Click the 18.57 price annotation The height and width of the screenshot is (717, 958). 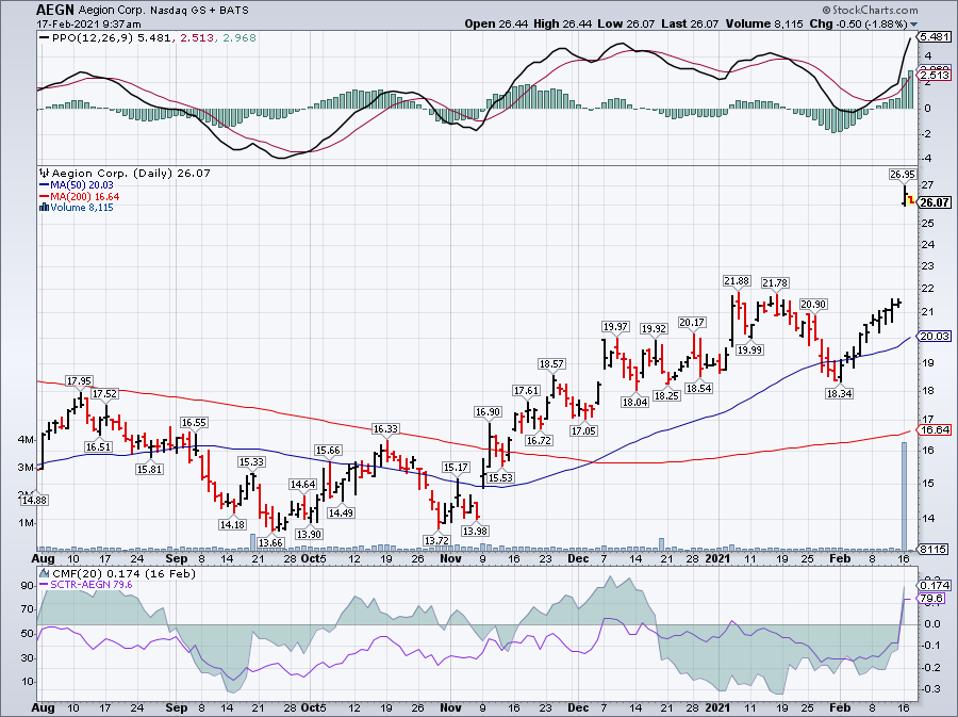pyautogui.click(x=551, y=364)
